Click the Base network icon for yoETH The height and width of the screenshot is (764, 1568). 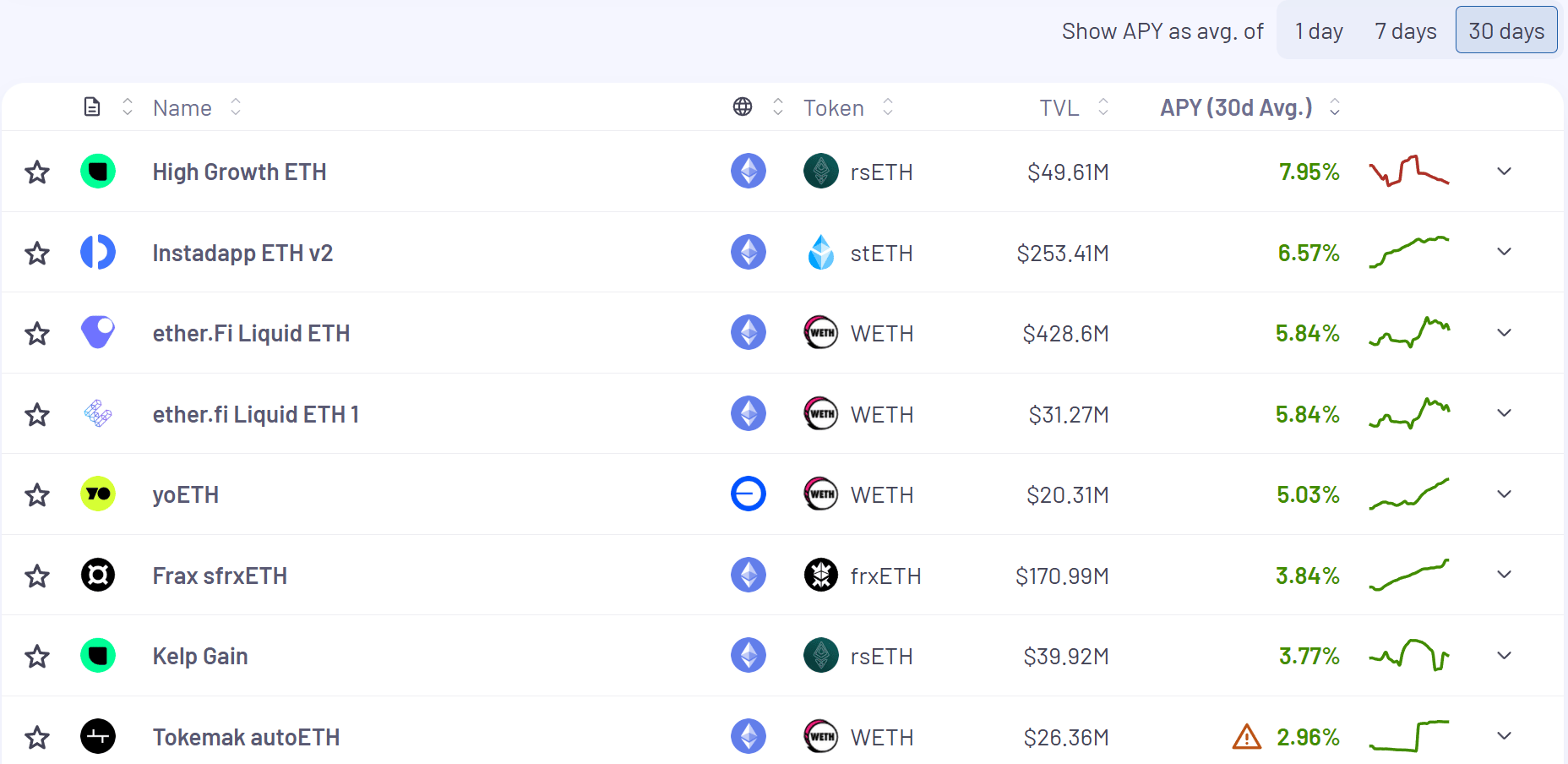pos(749,494)
